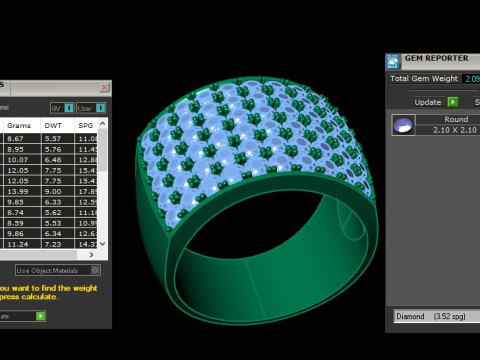Select the 13.99 grams cell
The height and width of the screenshot is (360, 480).
(x=22, y=191)
